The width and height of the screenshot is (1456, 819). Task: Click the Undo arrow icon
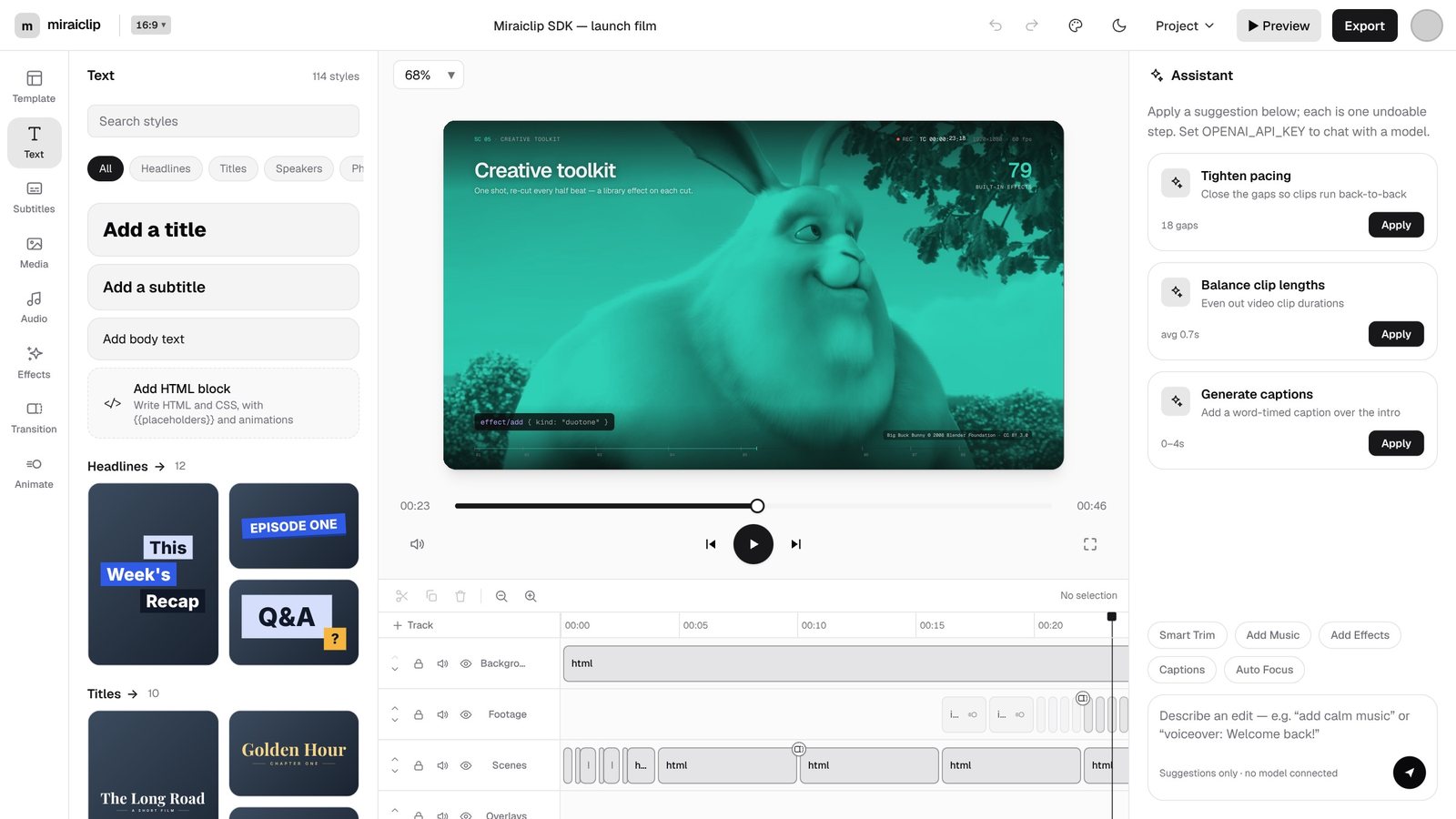pyautogui.click(x=996, y=25)
